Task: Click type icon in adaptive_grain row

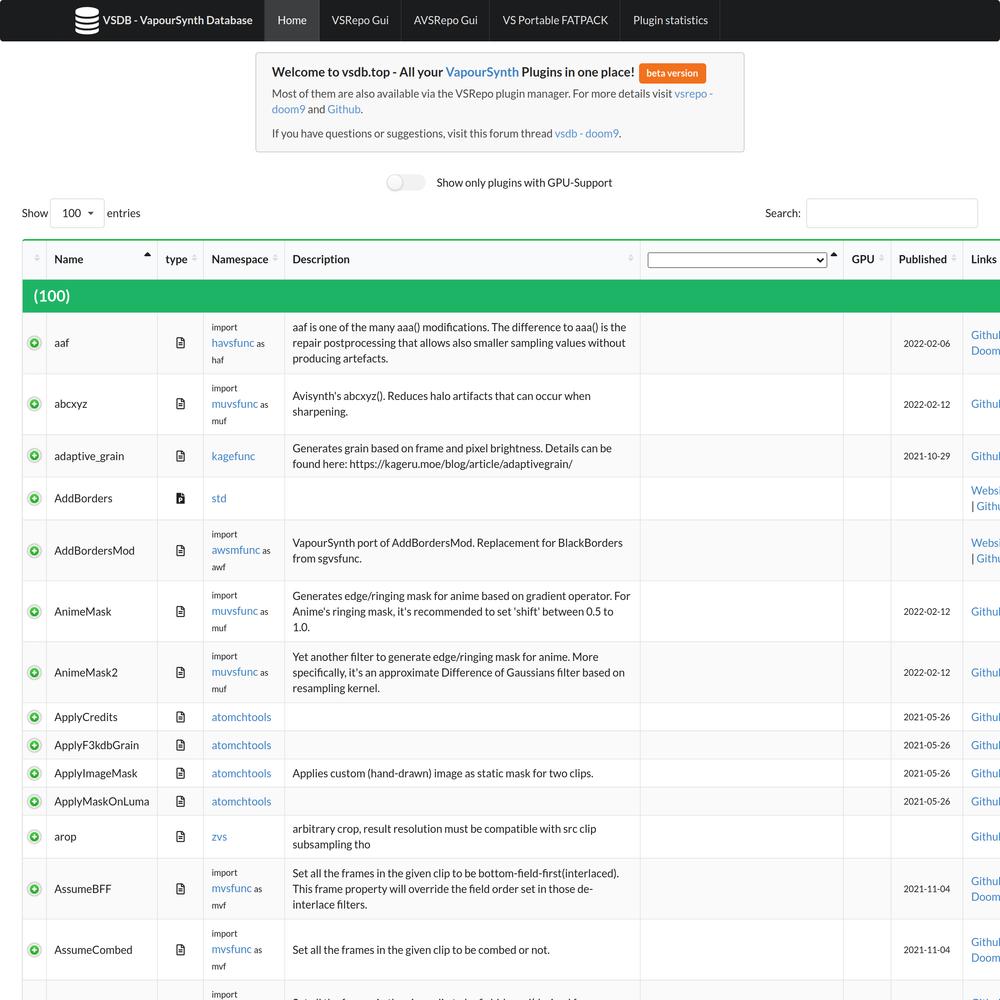Action: tap(180, 456)
